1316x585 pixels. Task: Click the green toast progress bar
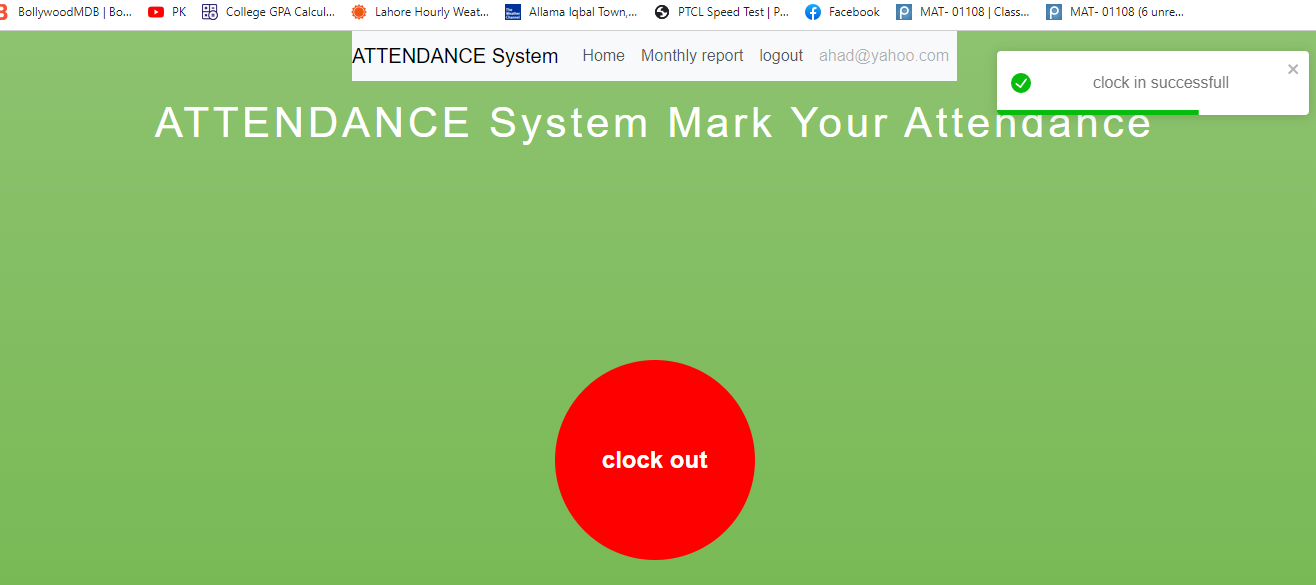1098,112
